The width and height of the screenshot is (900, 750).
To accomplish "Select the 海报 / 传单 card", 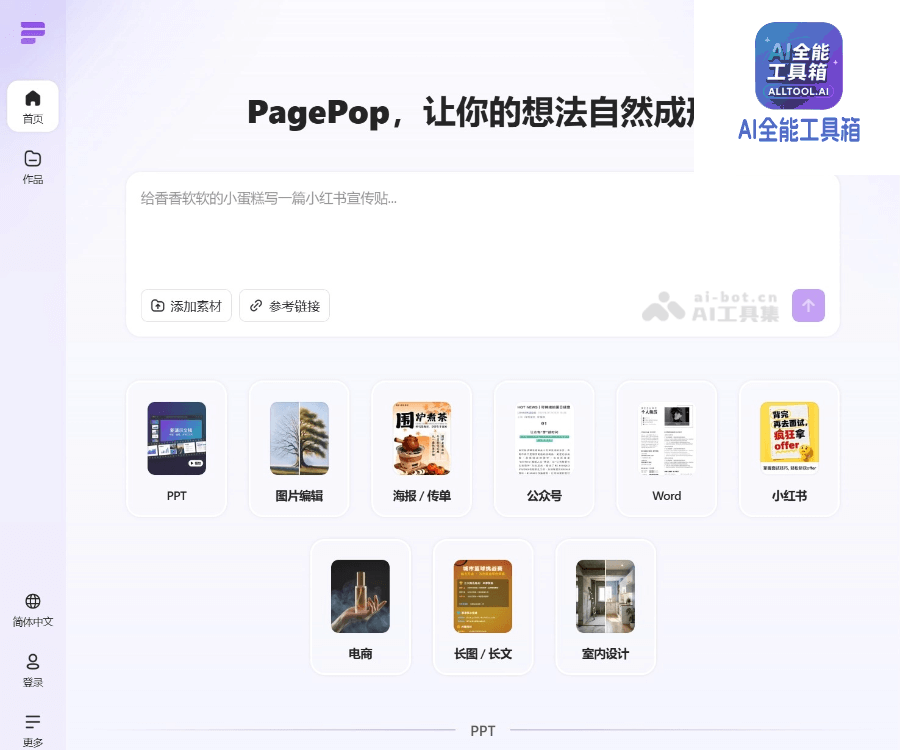I will coord(422,449).
